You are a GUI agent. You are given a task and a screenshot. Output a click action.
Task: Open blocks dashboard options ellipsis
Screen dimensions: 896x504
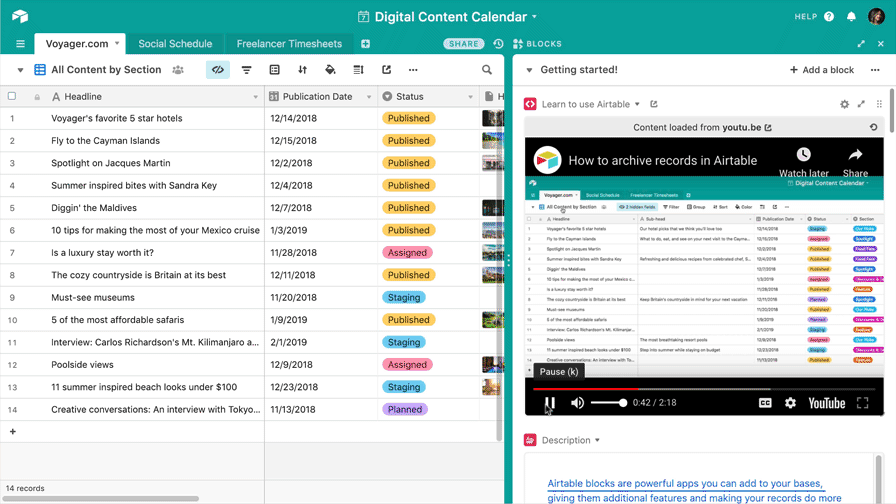(875, 70)
